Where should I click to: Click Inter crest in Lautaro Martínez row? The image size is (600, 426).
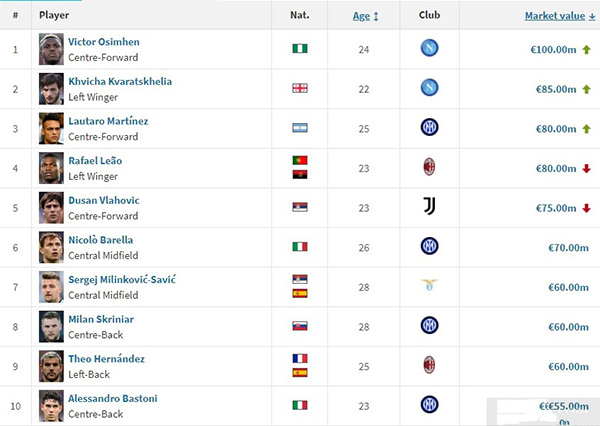[x=429, y=127]
